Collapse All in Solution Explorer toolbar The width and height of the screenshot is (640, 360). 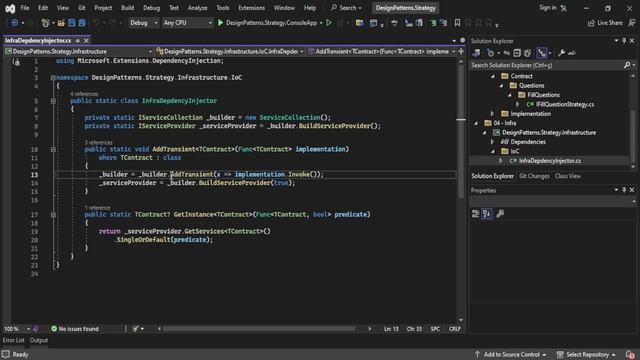pos(517,53)
